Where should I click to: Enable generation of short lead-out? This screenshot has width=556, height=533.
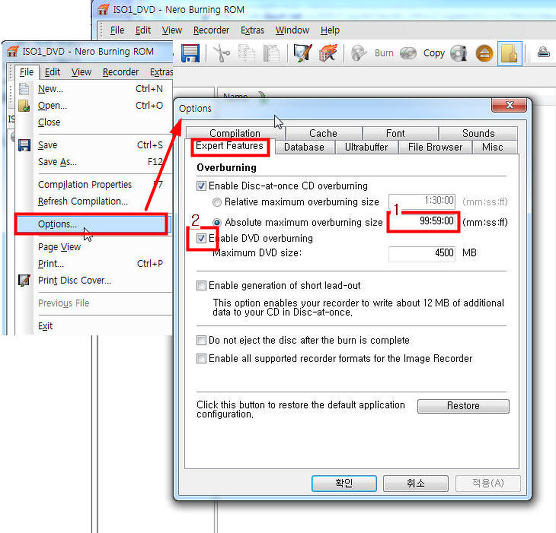(201, 285)
